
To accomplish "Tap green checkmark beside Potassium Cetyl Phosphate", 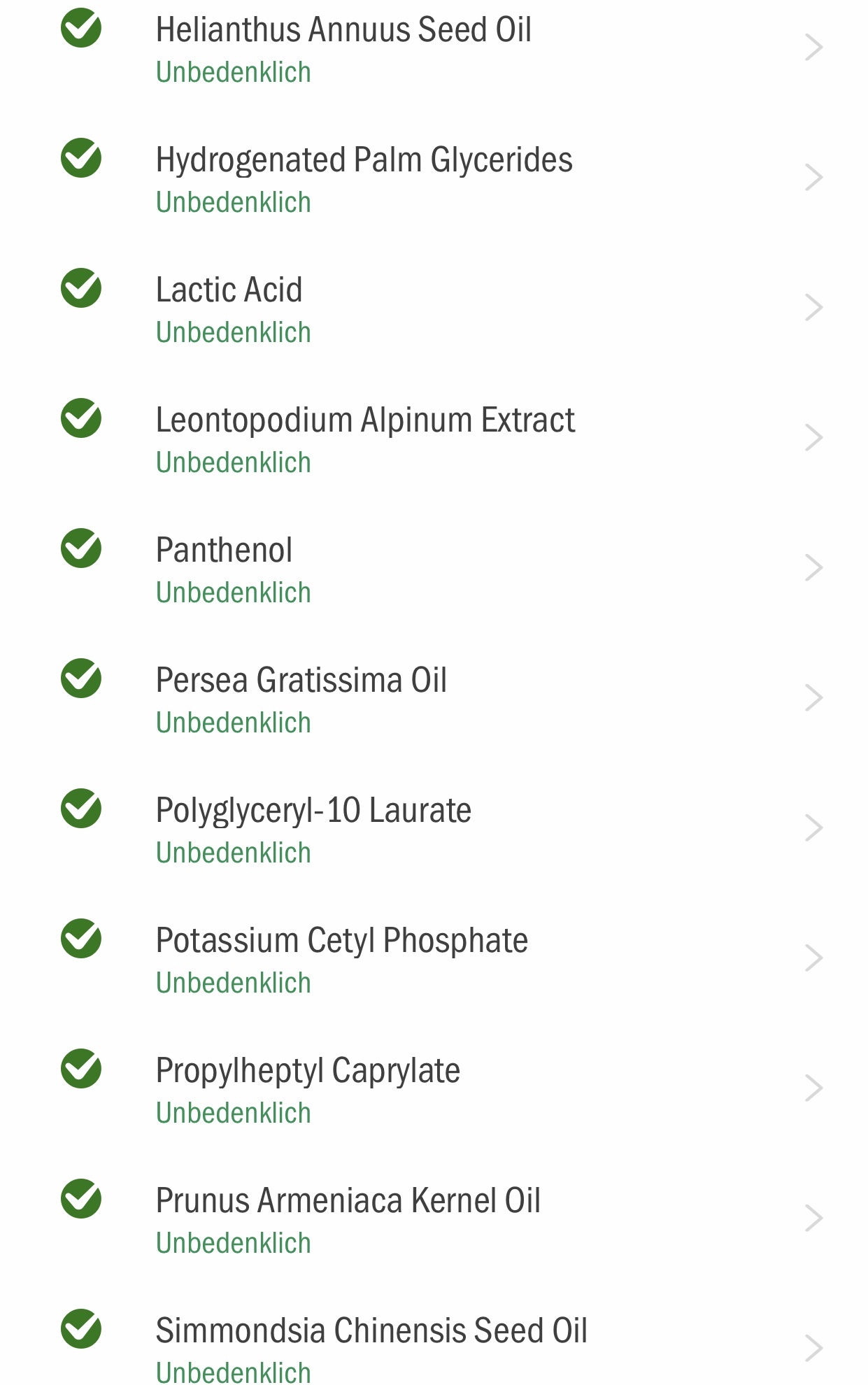I will coord(81,939).
